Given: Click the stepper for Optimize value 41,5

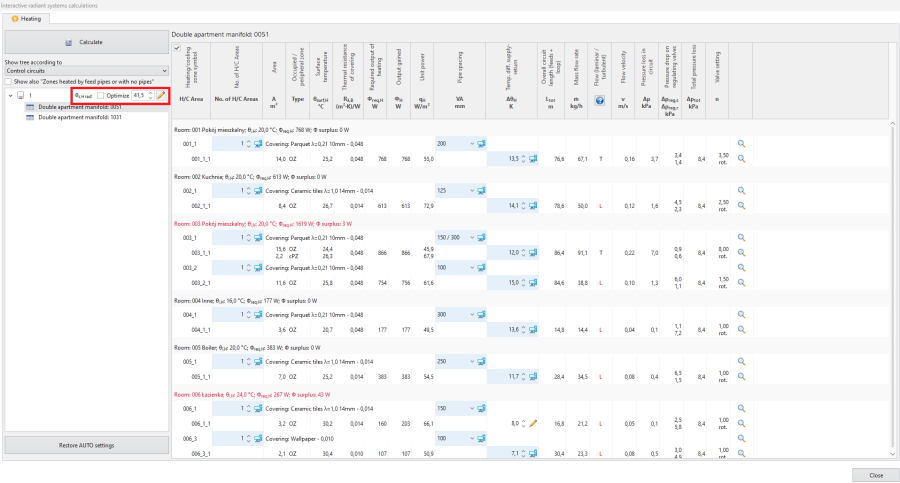Looking at the screenshot, I should point(150,95).
